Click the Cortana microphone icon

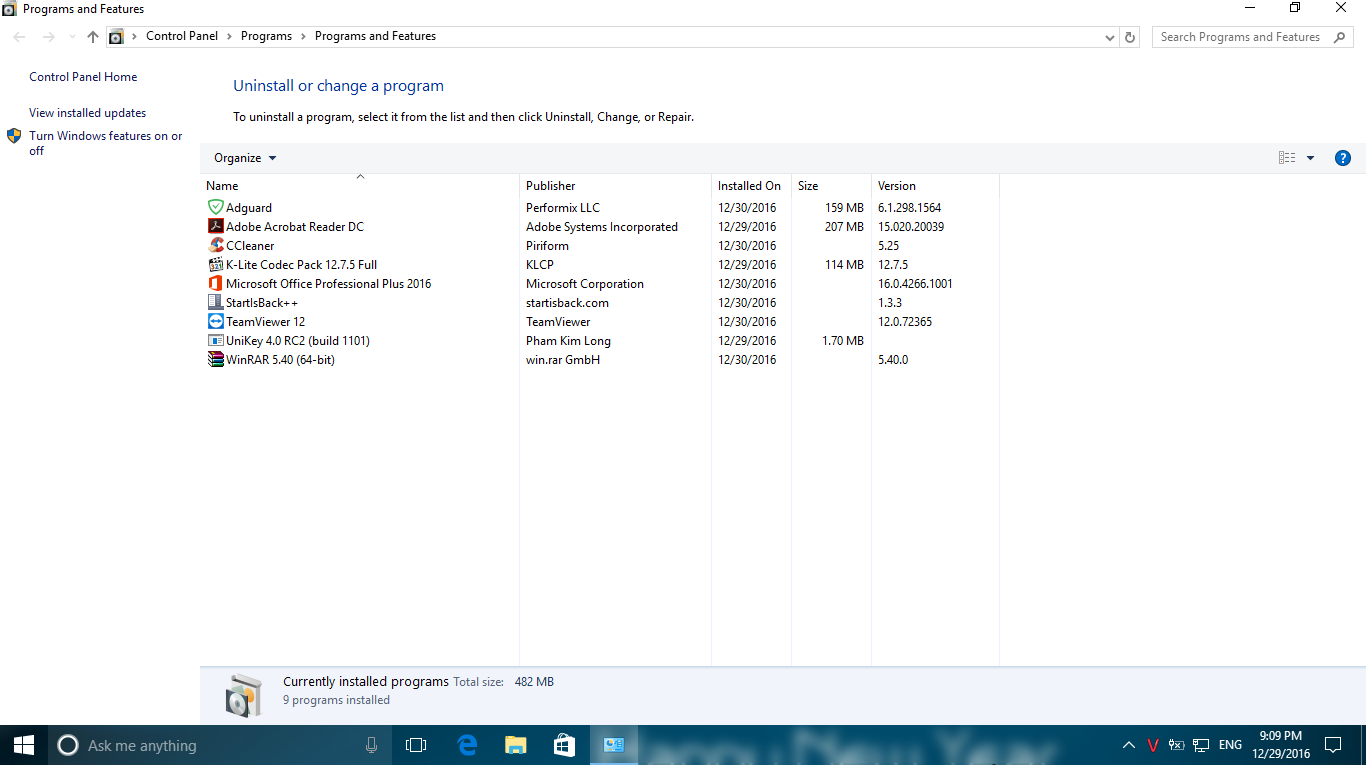pyautogui.click(x=371, y=745)
